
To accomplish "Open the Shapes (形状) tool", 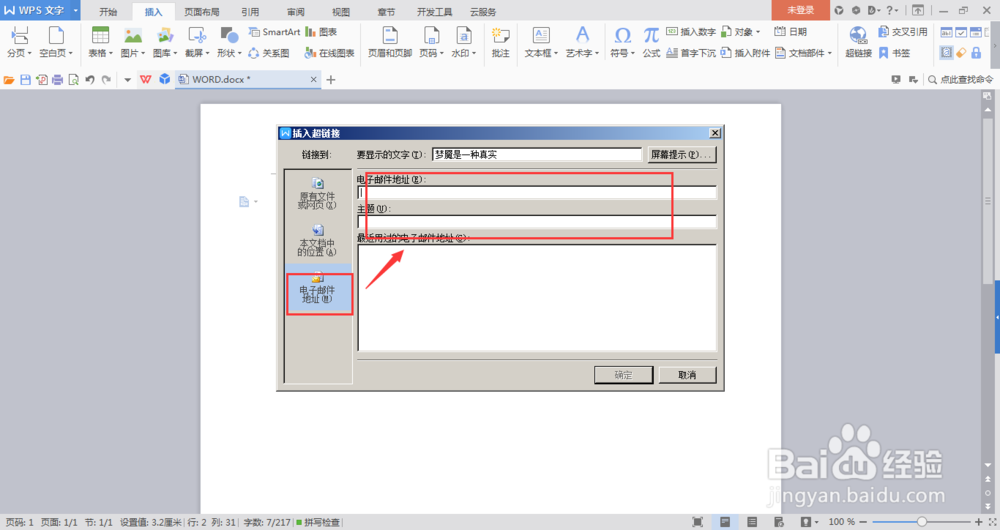I will pyautogui.click(x=229, y=42).
